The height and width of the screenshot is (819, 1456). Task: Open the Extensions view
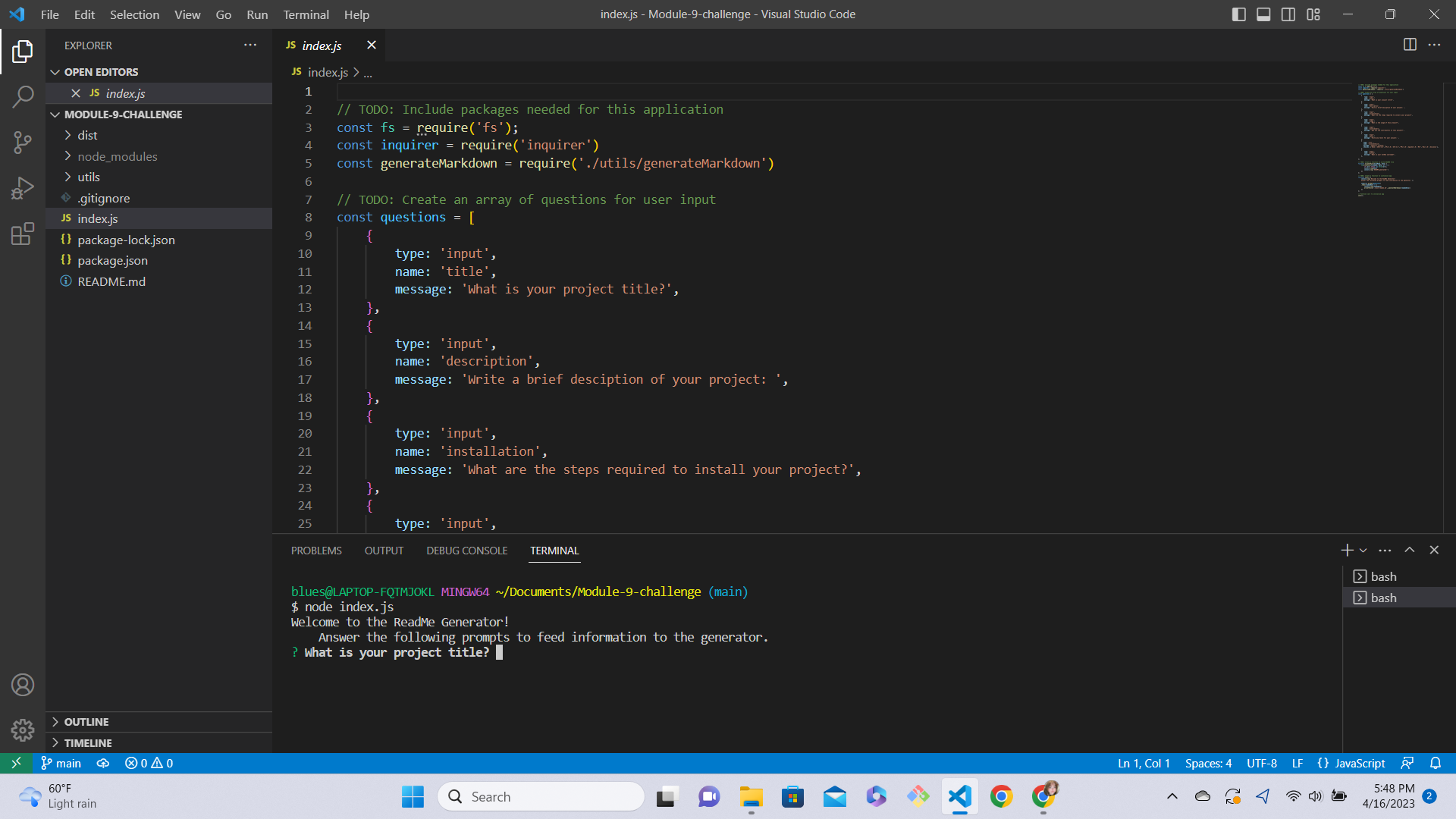pyautogui.click(x=22, y=234)
